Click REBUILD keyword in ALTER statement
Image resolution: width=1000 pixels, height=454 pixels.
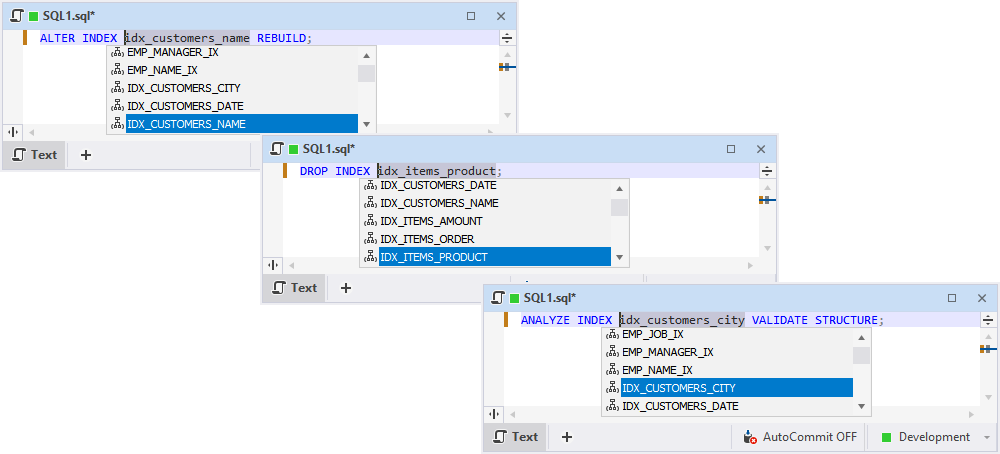[x=281, y=38]
